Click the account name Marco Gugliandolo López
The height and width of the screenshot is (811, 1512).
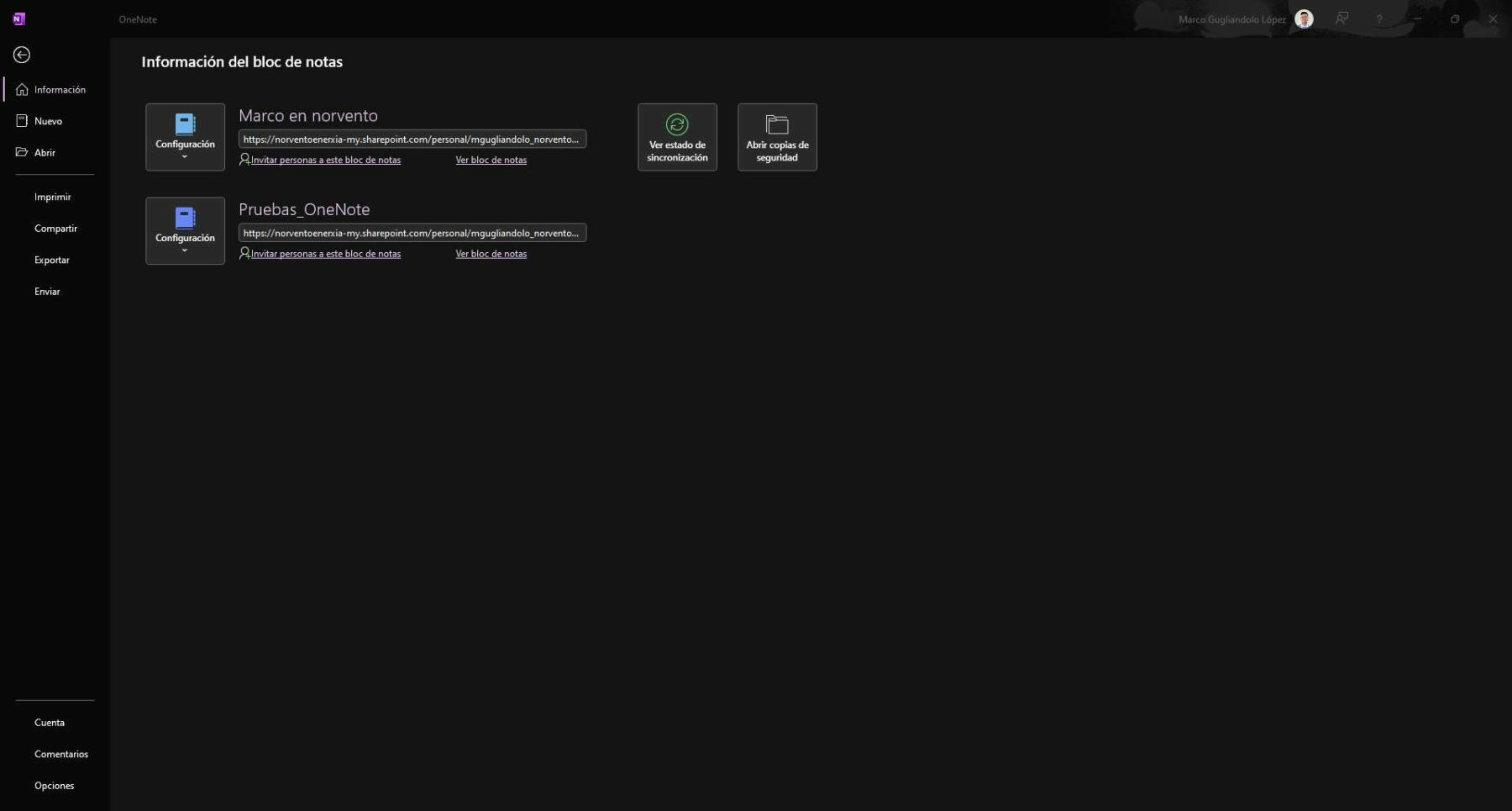1231,19
